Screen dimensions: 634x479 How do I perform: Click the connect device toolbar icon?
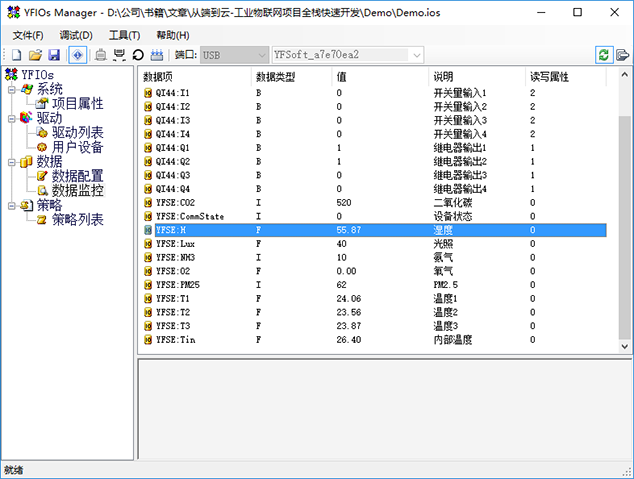click(x=101, y=55)
